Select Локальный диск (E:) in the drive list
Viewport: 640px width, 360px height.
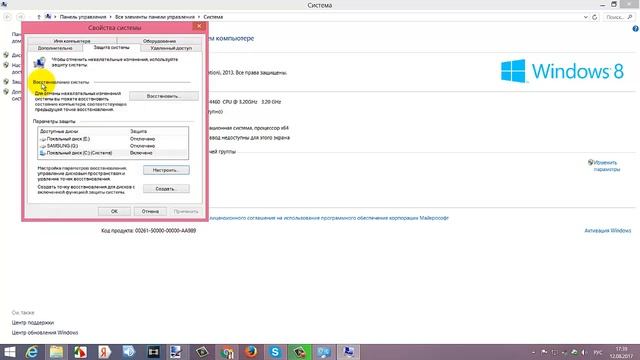[x=113, y=139]
